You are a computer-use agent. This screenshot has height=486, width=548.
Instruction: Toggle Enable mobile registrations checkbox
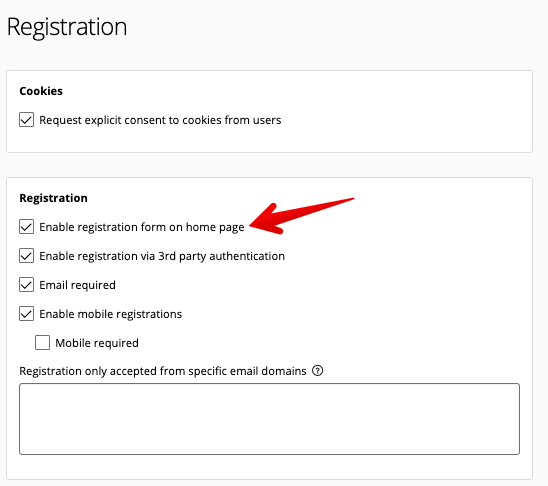pos(27,314)
